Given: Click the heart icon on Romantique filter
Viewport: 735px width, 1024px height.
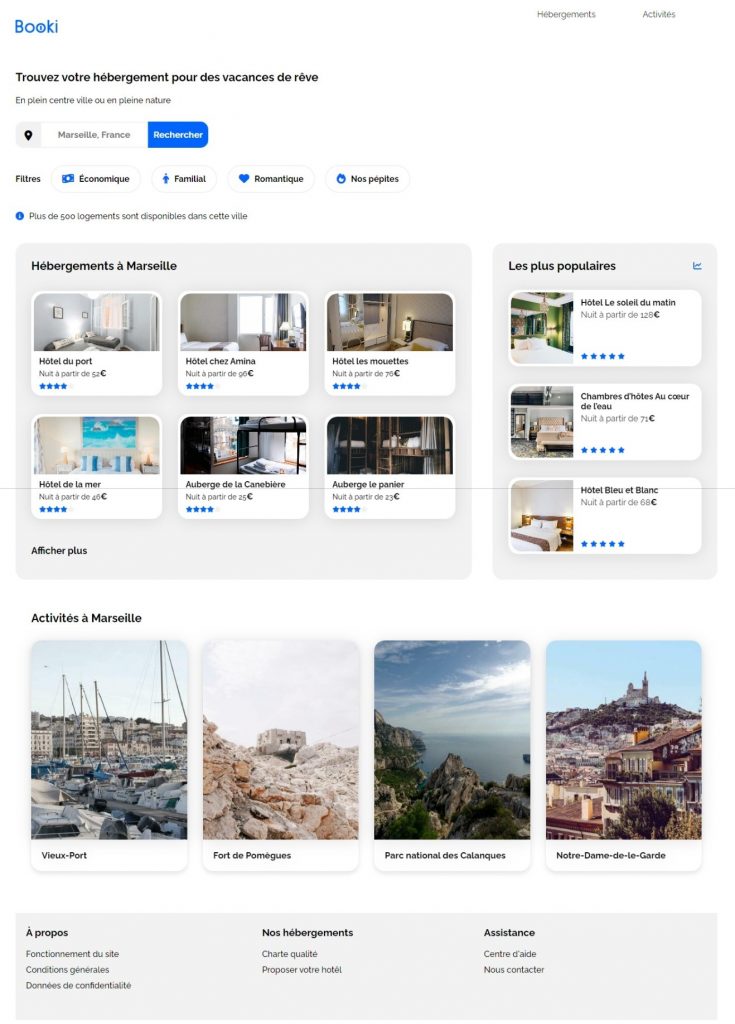Looking at the screenshot, I should (244, 179).
